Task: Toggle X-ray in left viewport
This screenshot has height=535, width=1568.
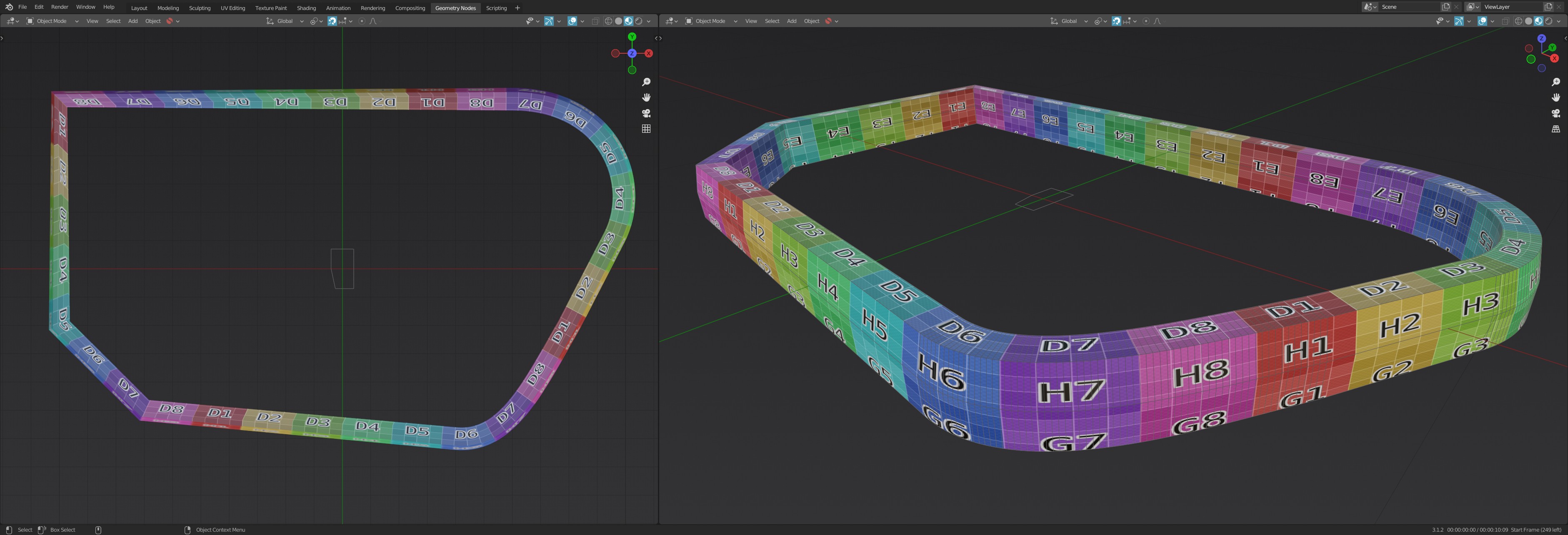Action: coord(595,21)
